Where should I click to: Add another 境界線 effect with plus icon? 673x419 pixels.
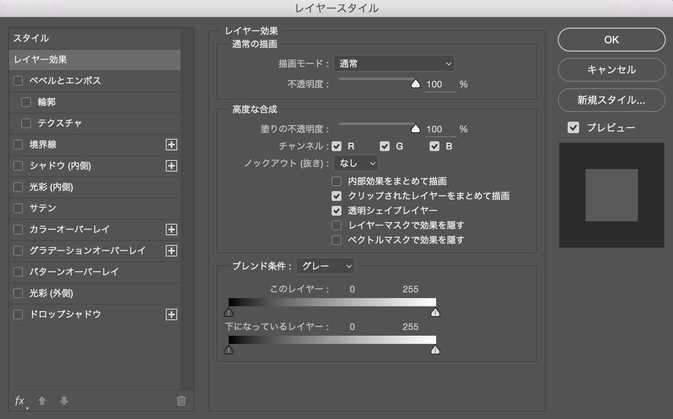pos(171,145)
